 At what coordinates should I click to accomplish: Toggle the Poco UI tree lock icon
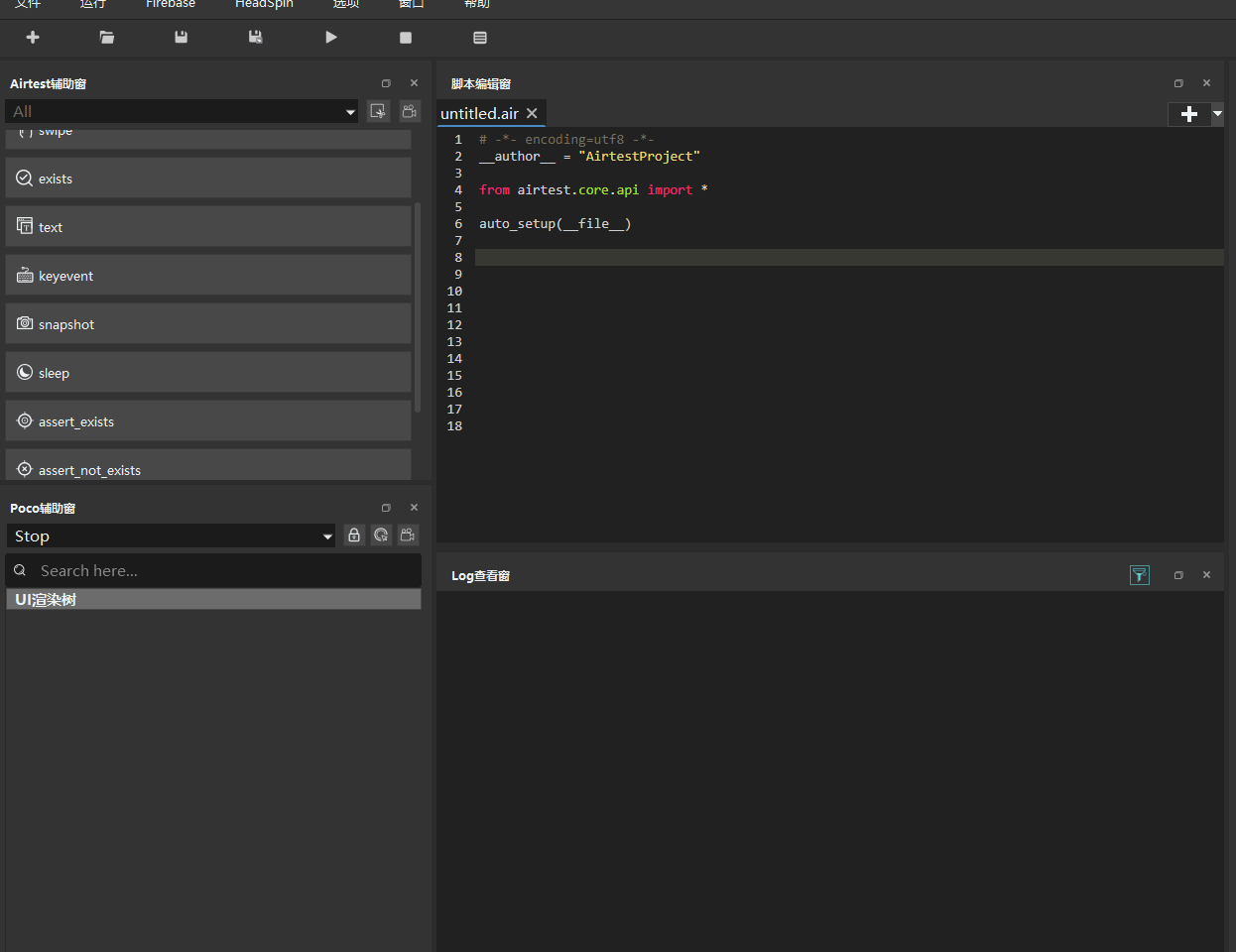[354, 535]
